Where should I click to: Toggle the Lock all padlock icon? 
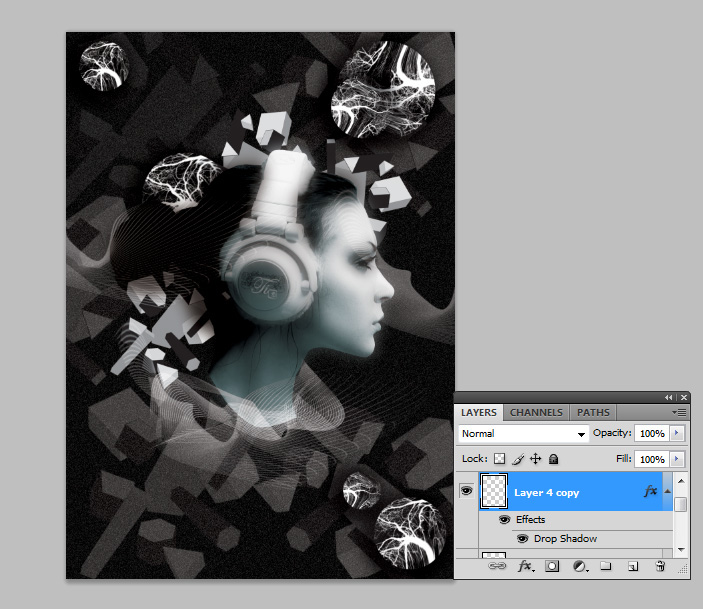coord(554,459)
